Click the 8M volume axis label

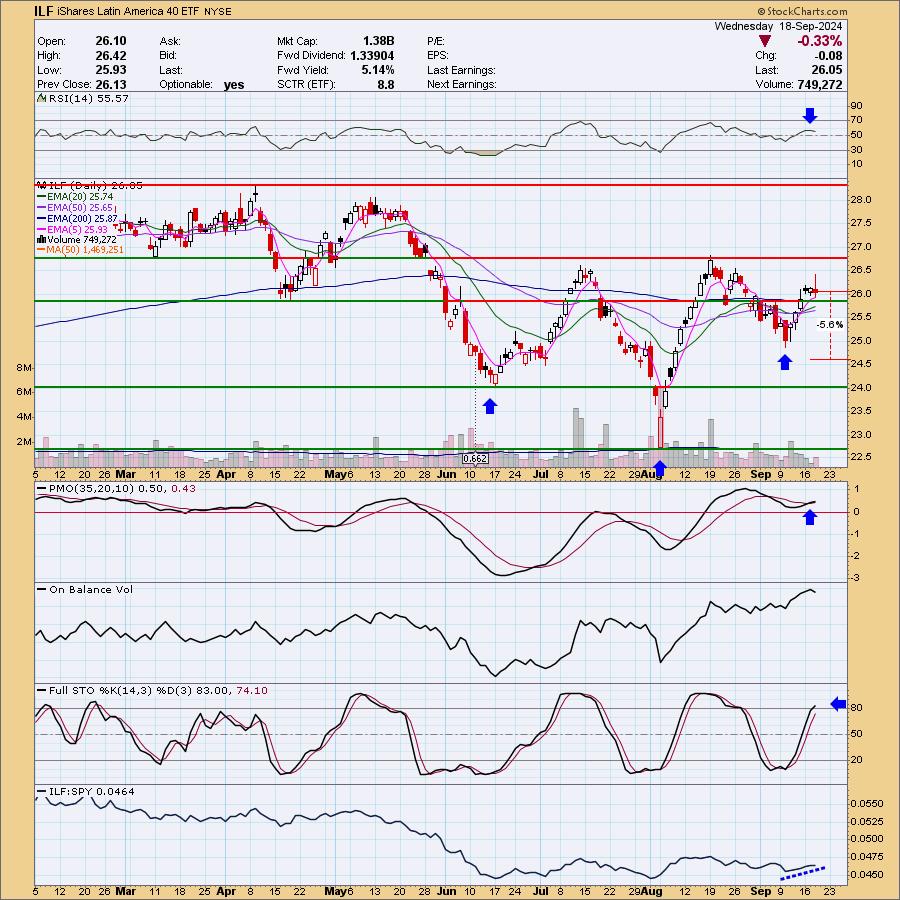coord(24,367)
